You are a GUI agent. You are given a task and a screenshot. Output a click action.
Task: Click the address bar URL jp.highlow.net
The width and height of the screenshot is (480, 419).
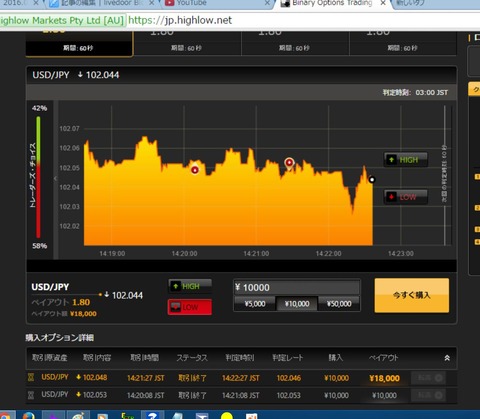coord(180,20)
